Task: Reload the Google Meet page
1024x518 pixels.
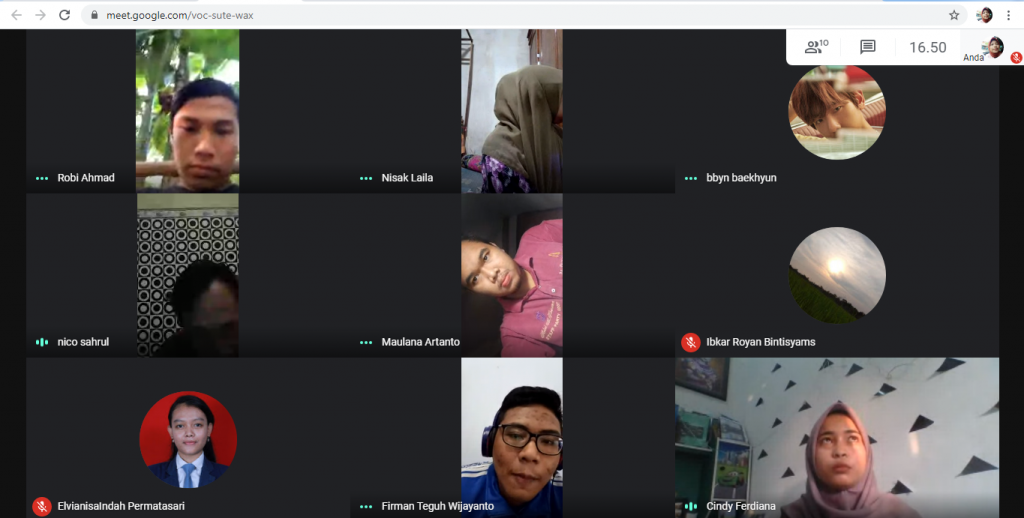Action: [x=65, y=15]
